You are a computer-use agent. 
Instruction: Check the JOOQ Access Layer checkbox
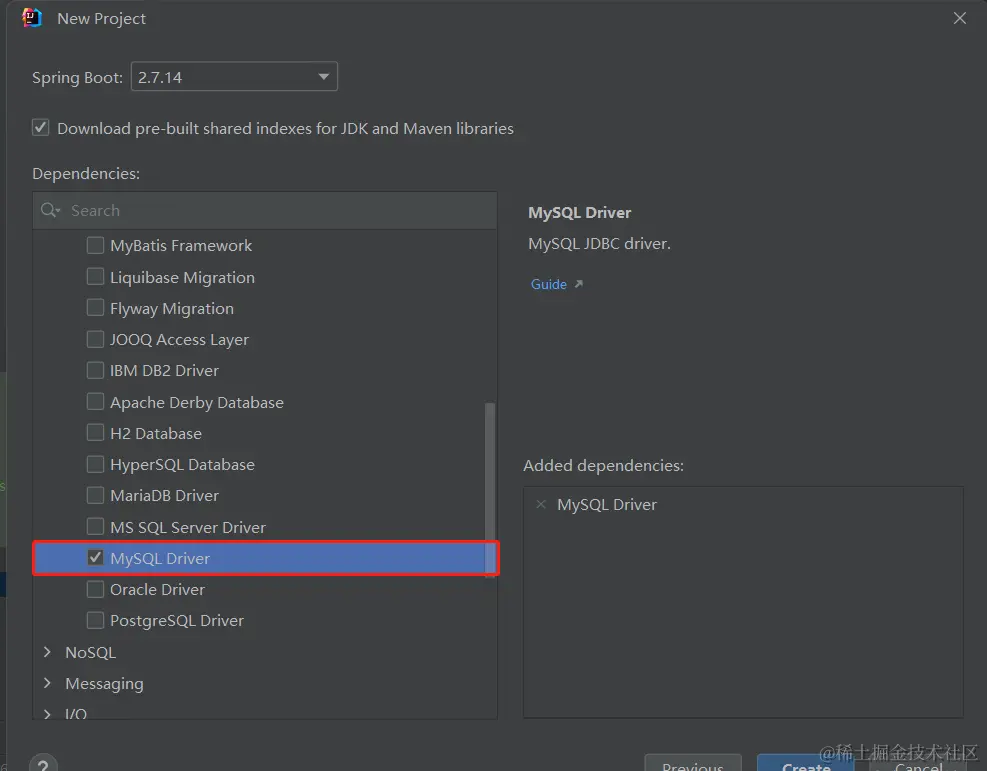95,339
